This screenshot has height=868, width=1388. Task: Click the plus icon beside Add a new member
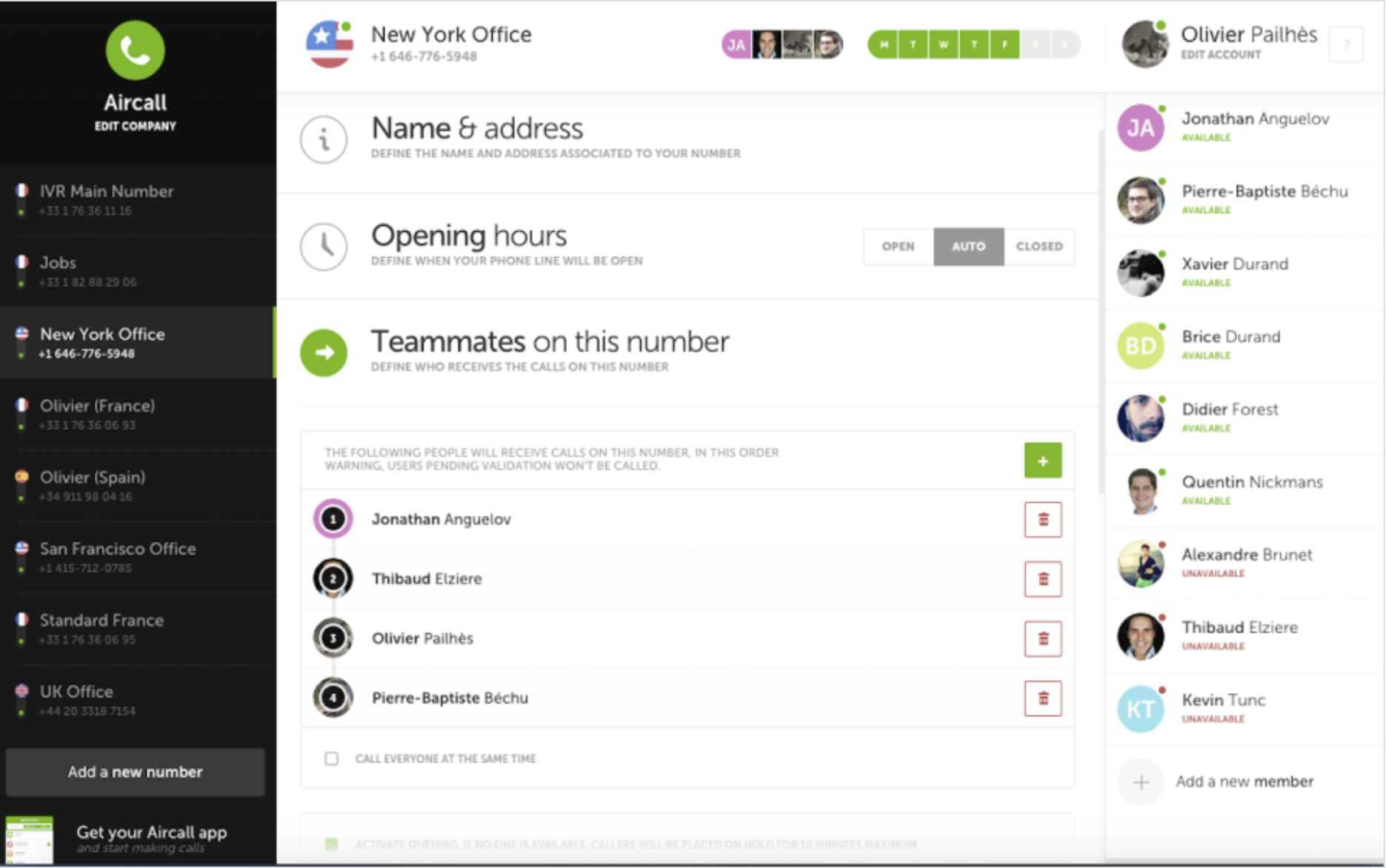1141,782
